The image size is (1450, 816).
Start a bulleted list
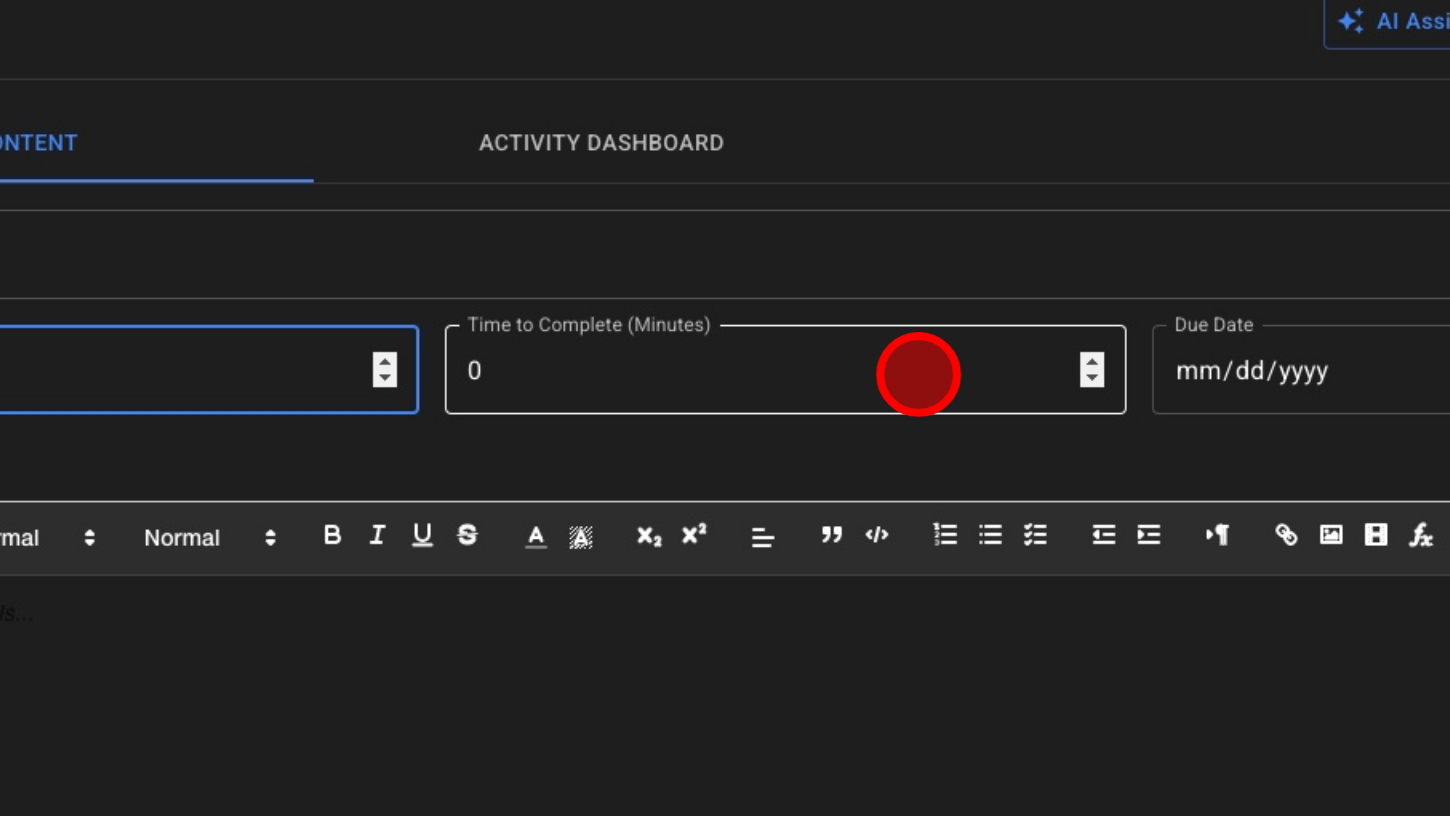point(990,535)
